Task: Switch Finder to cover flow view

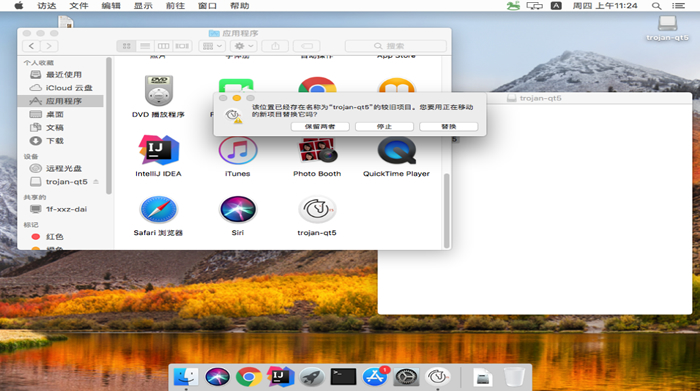Action: tap(182, 46)
